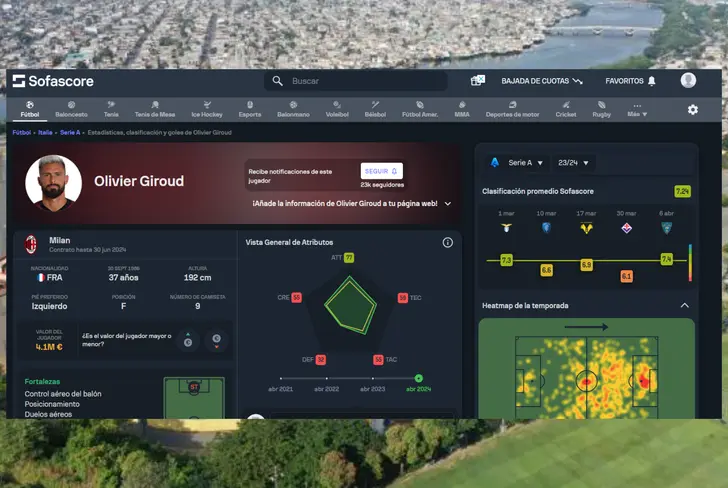Screen dimensions: 728x488
Task: Click the ST position marker on pitch
Action: click(x=194, y=387)
